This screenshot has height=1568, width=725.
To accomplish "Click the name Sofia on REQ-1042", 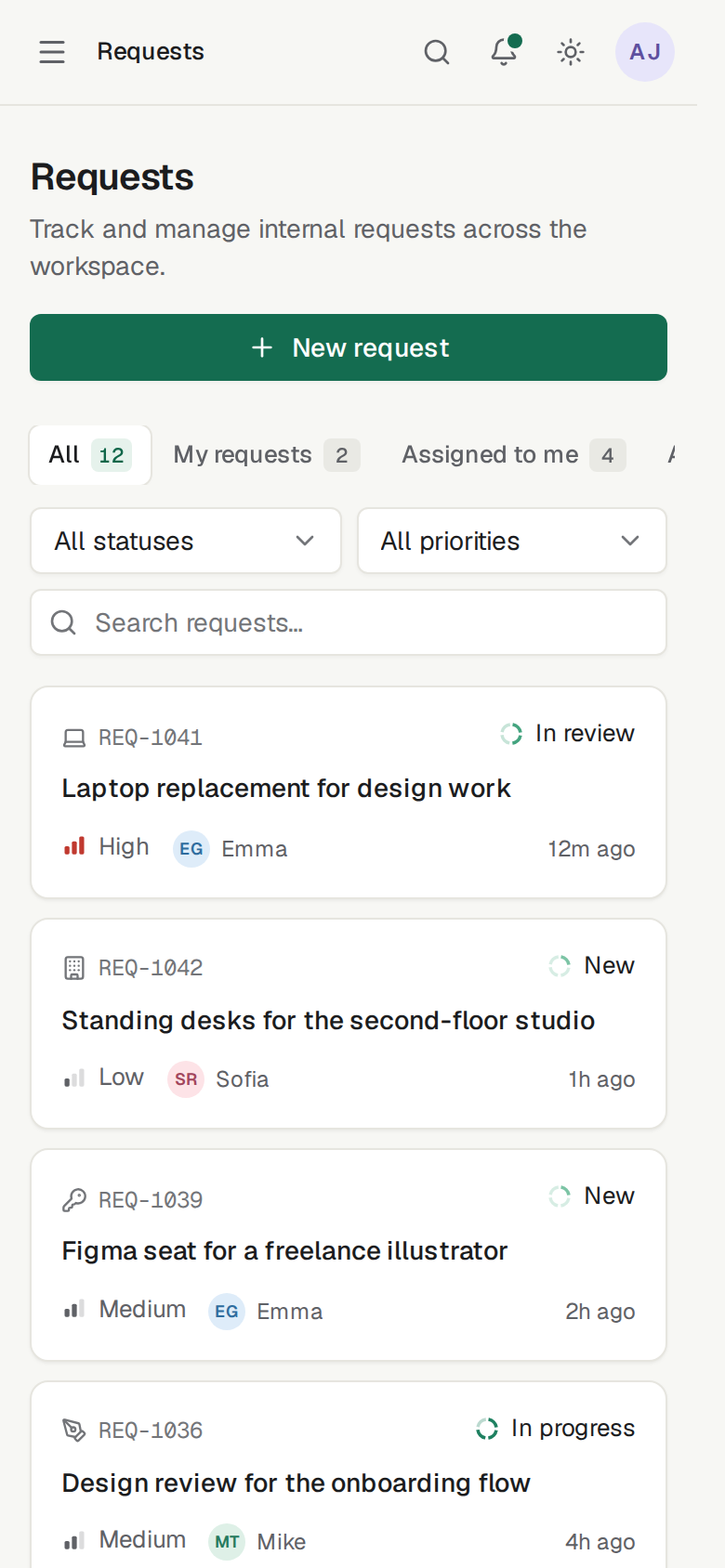I will pos(243,1079).
